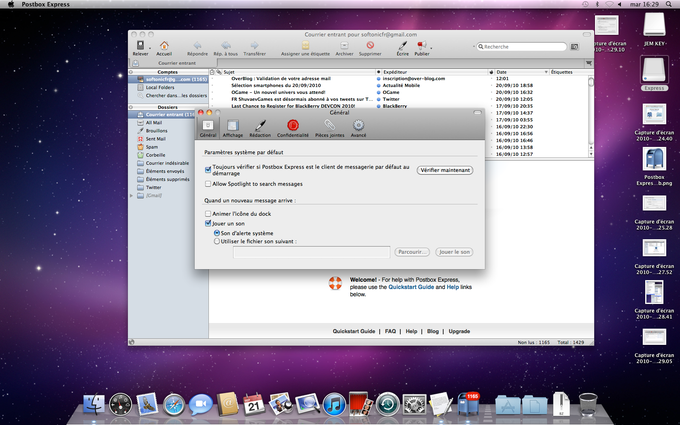Click the Supprimer toolbar icon
The image size is (680, 425).
click(370, 46)
